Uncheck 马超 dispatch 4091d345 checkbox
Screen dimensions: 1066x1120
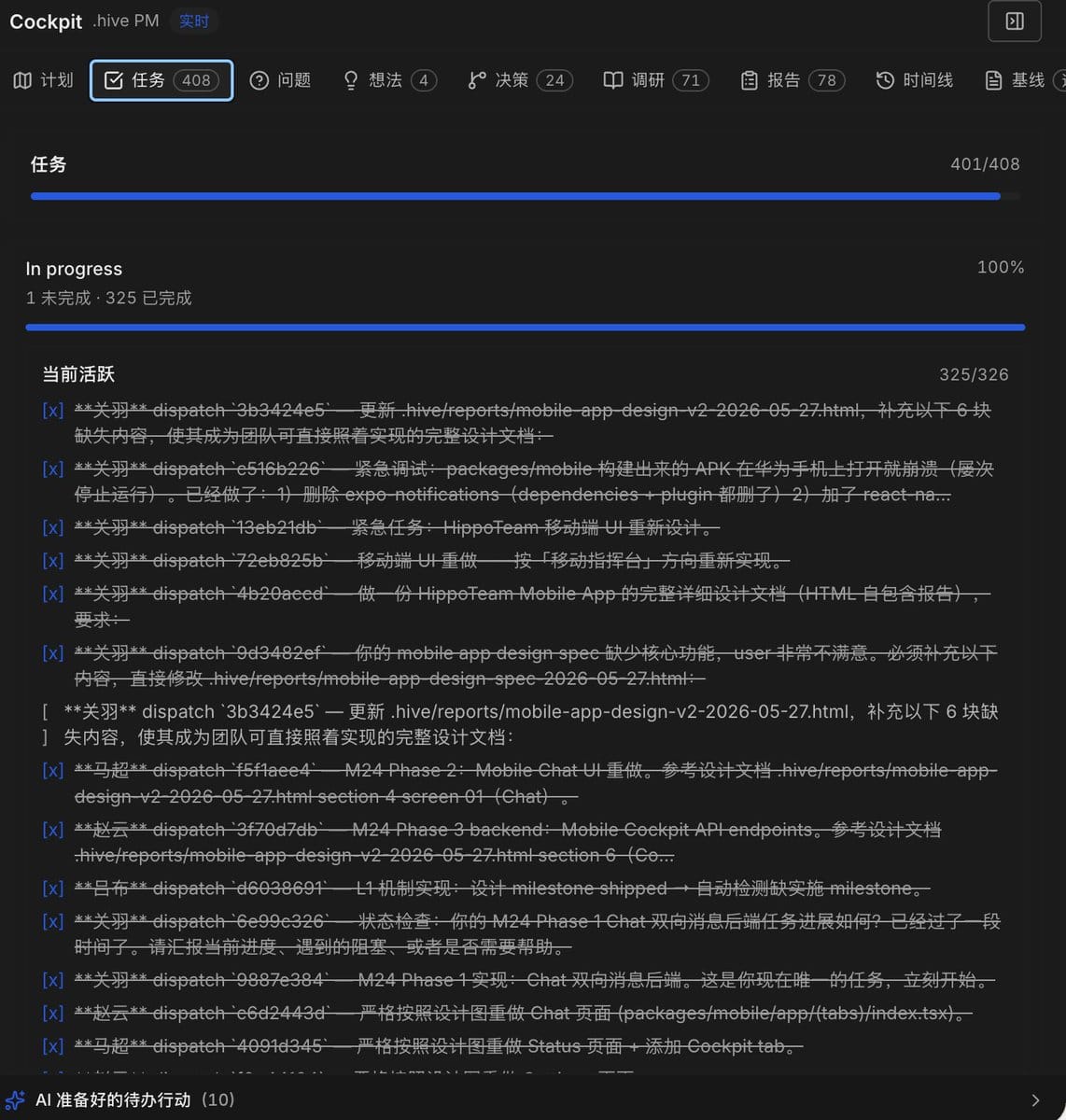click(53, 1046)
